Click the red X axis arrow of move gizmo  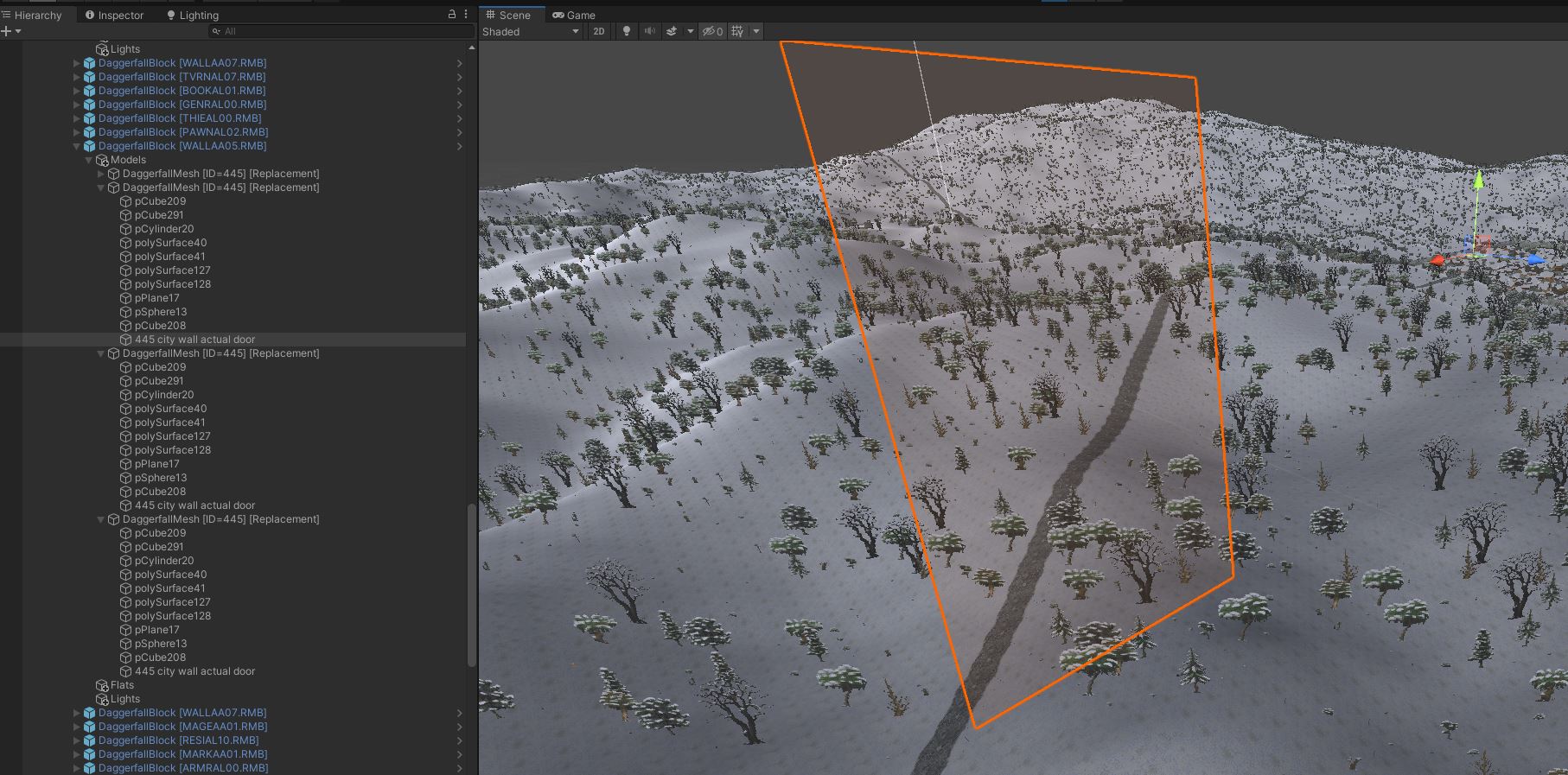coord(1438,259)
